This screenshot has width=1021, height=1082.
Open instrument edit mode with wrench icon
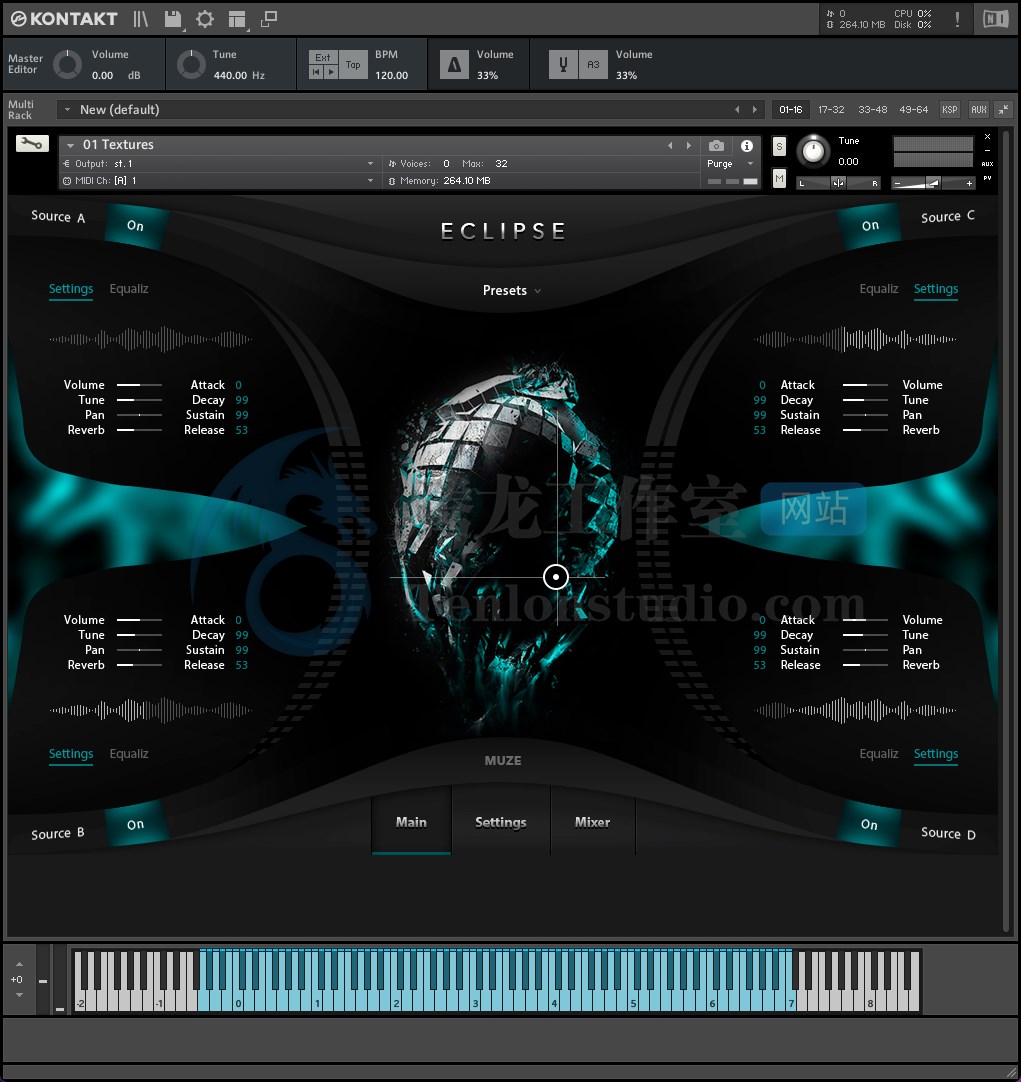click(32, 144)
